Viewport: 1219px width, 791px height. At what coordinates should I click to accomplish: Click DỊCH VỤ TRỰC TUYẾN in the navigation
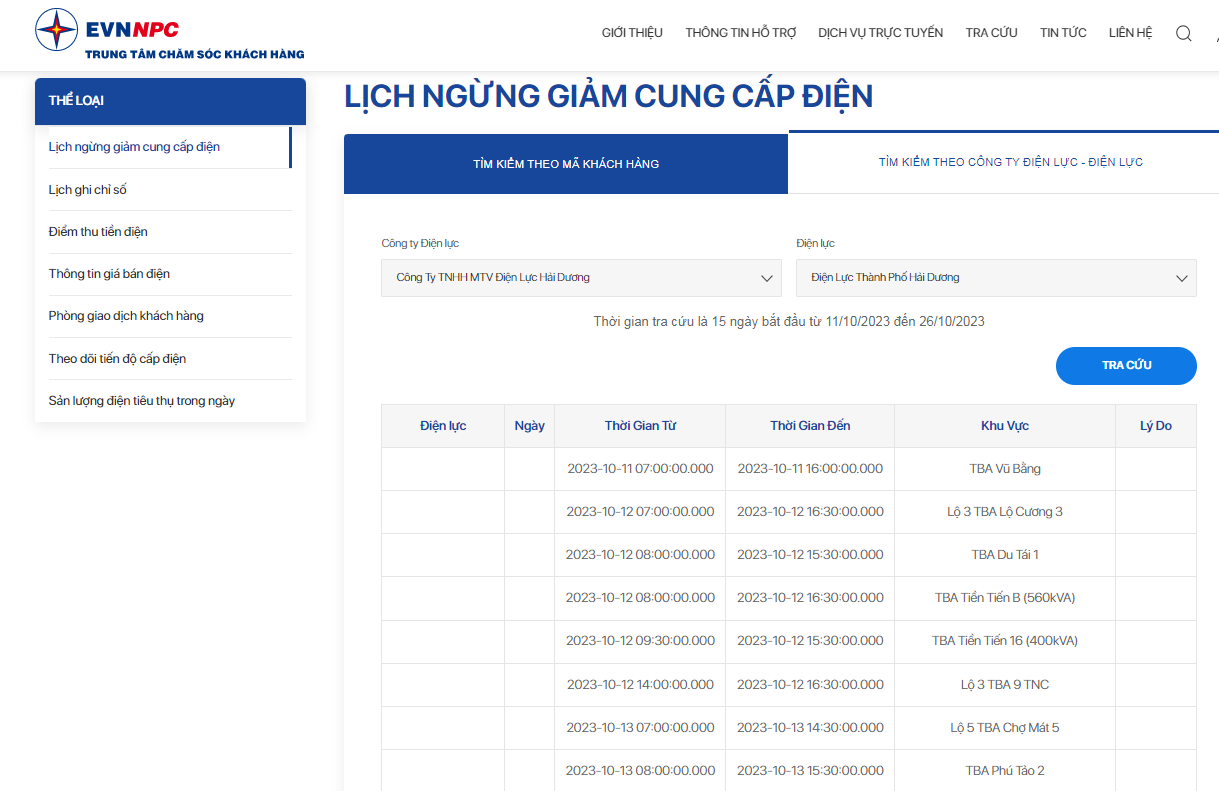tap(880, 33)
